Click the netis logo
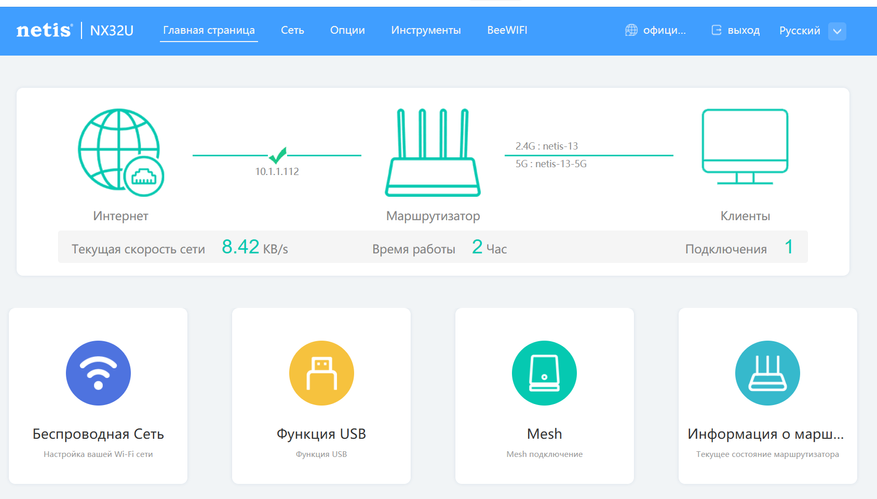Screen dimensions: 877x499 (43, 30)
